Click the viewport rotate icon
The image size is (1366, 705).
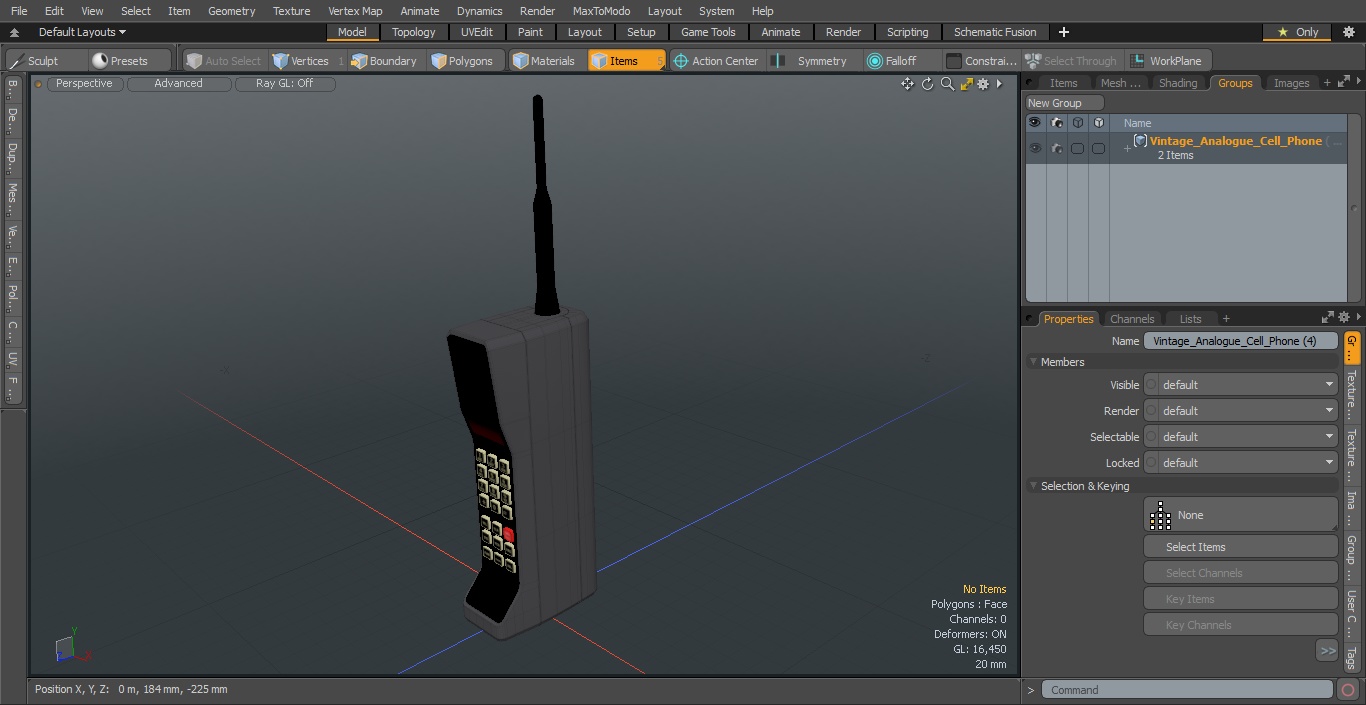tap(927, 84)
